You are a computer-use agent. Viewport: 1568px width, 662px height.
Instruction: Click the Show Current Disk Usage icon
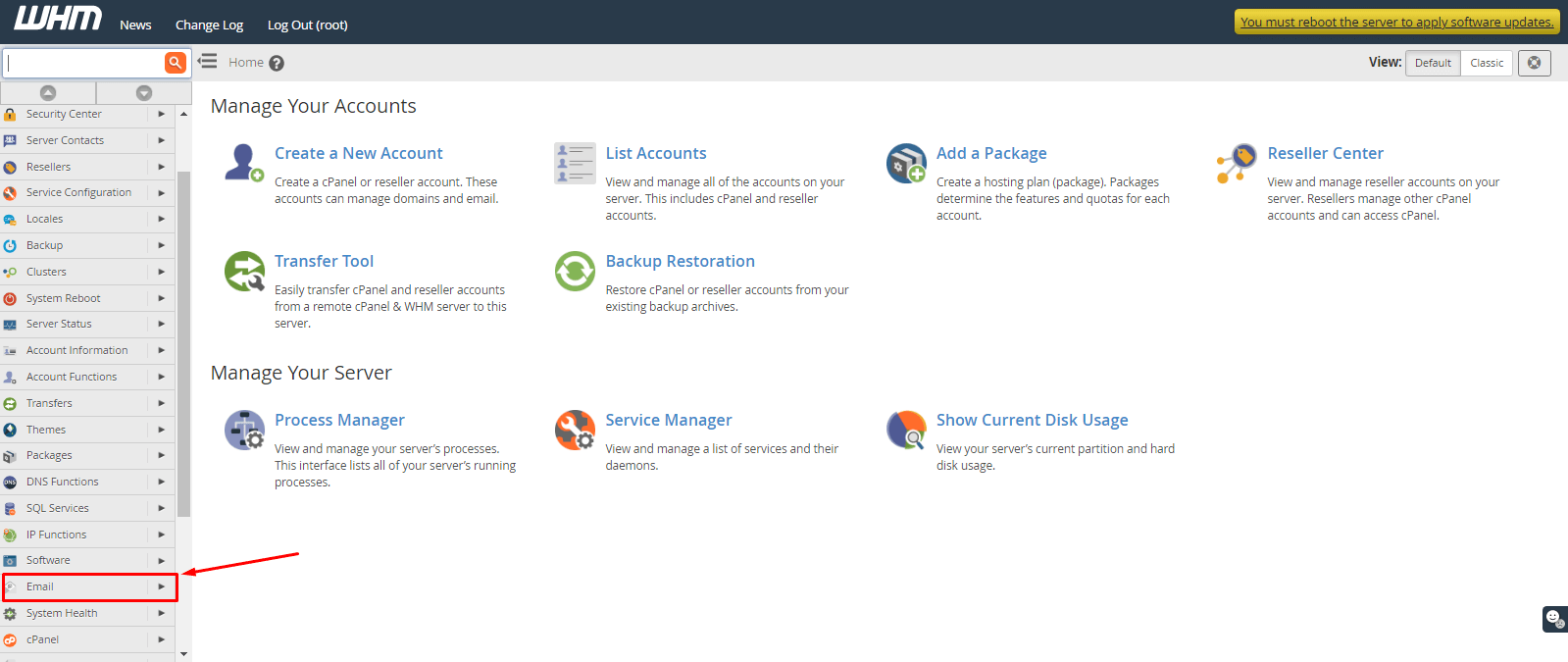(906, 430)
